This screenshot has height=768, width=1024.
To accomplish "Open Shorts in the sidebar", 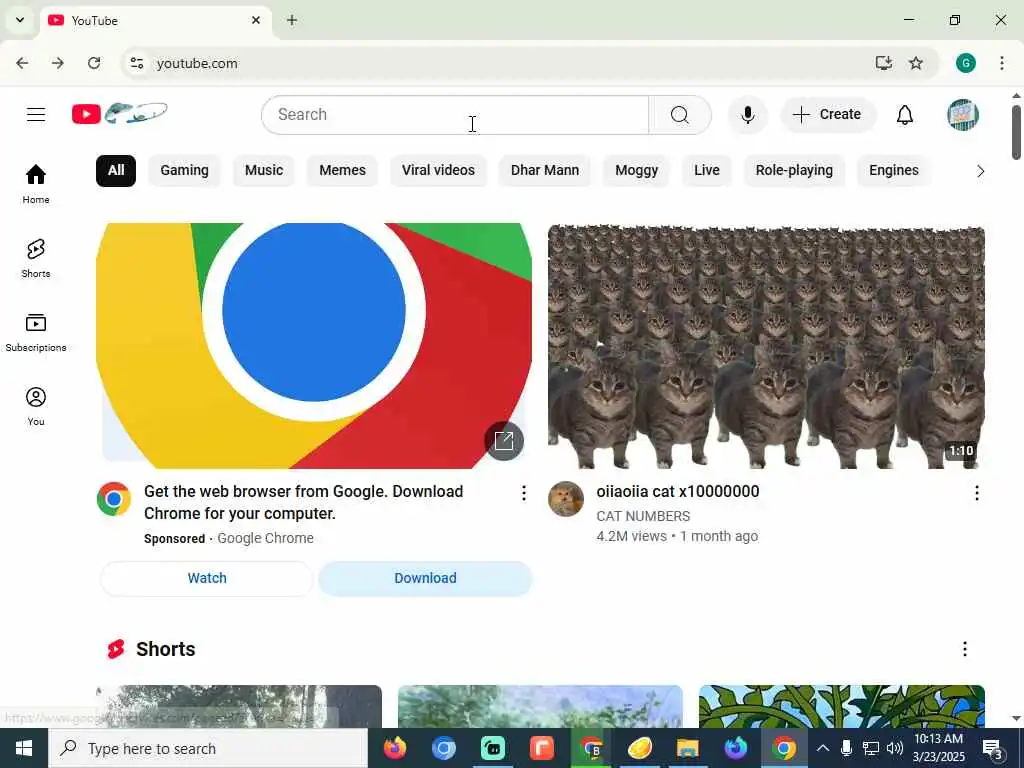I will pos(36,258).
